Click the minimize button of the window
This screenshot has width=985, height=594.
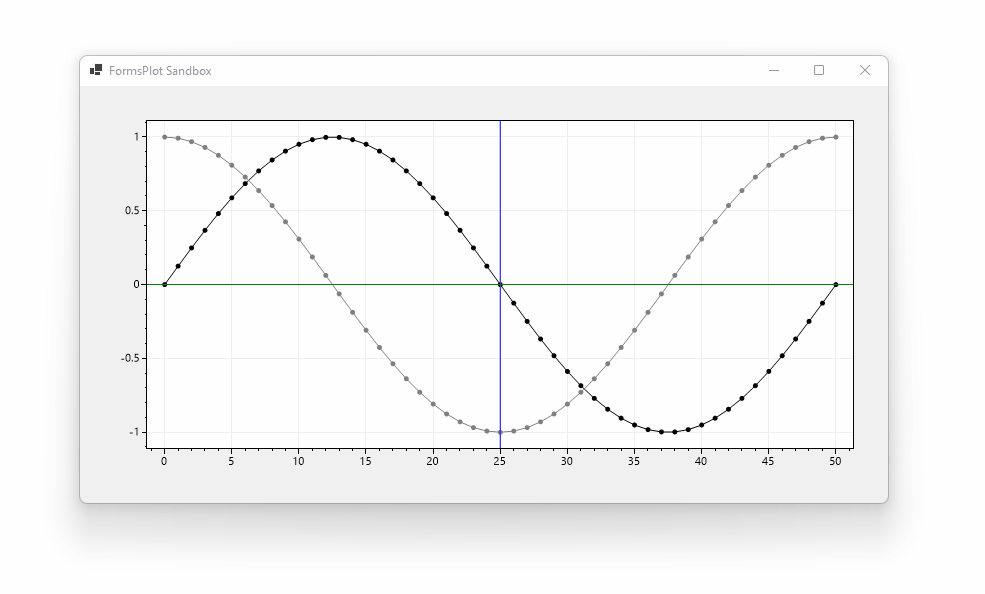[x=772, y=71]
